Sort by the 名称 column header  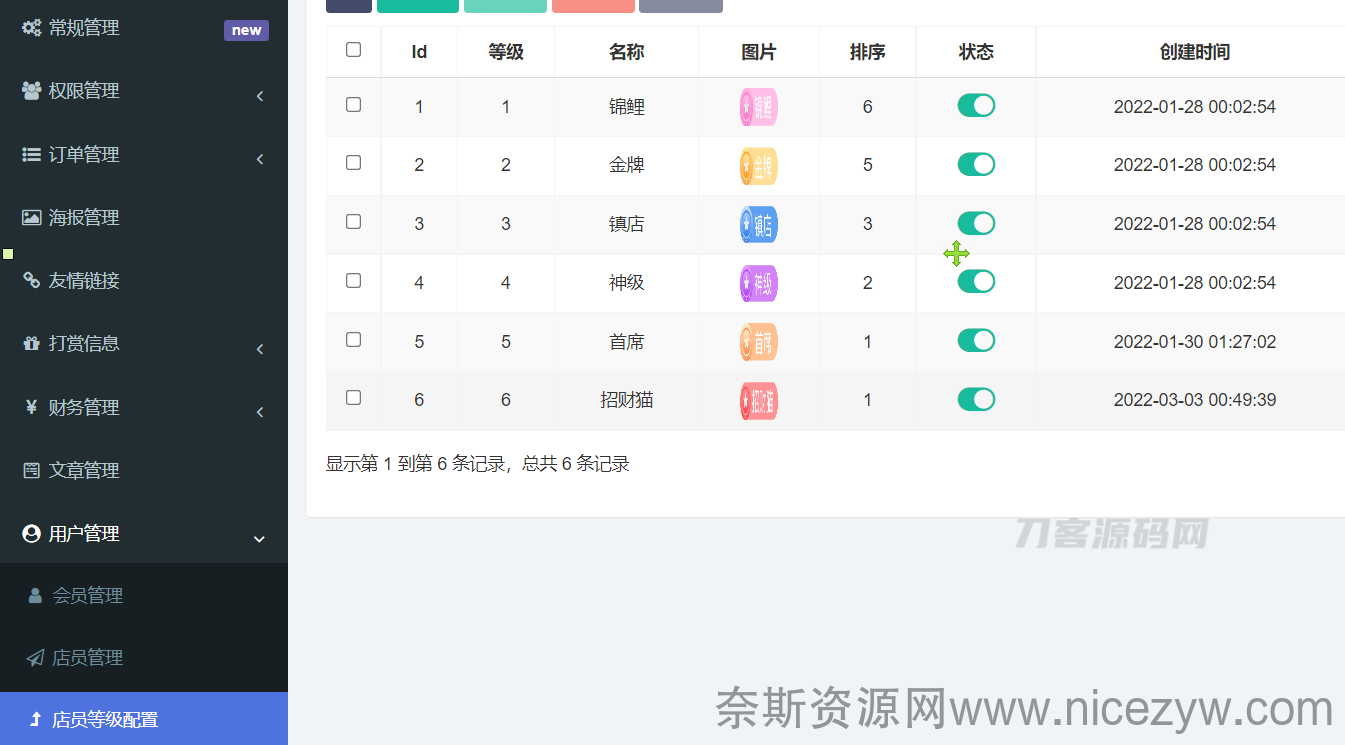pyautogui.click(x=627, y=52)
